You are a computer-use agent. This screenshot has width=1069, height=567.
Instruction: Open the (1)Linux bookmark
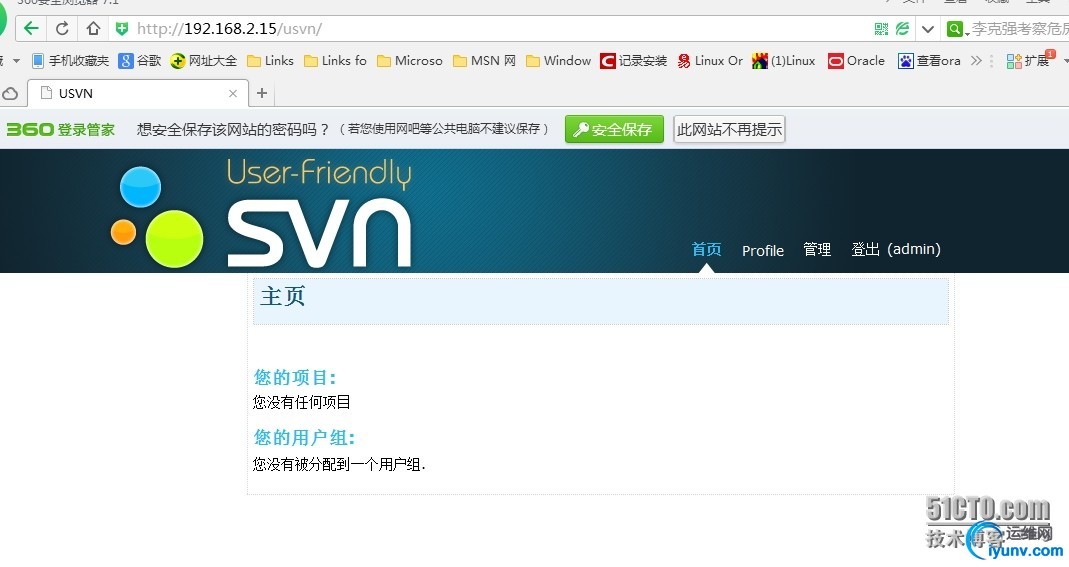(x=784, y=61)
